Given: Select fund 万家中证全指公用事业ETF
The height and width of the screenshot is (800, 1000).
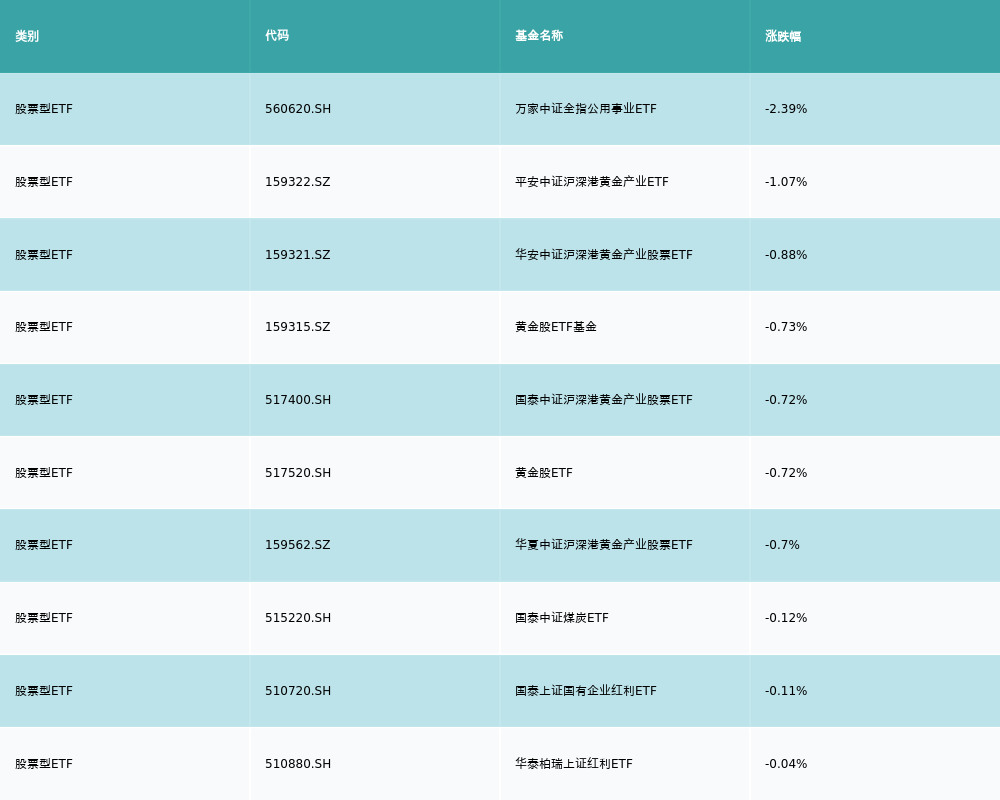Looking at the screenshot, I should pos(585,109).
